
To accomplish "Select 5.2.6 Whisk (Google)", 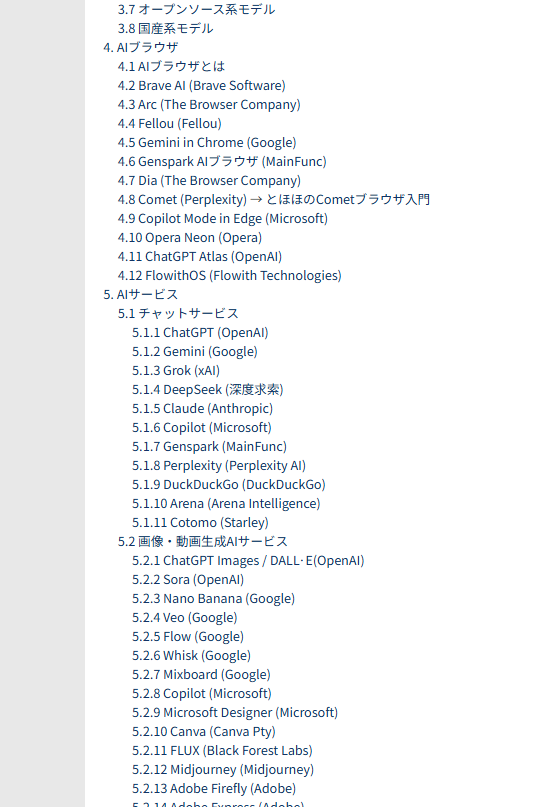I will 192,657.
